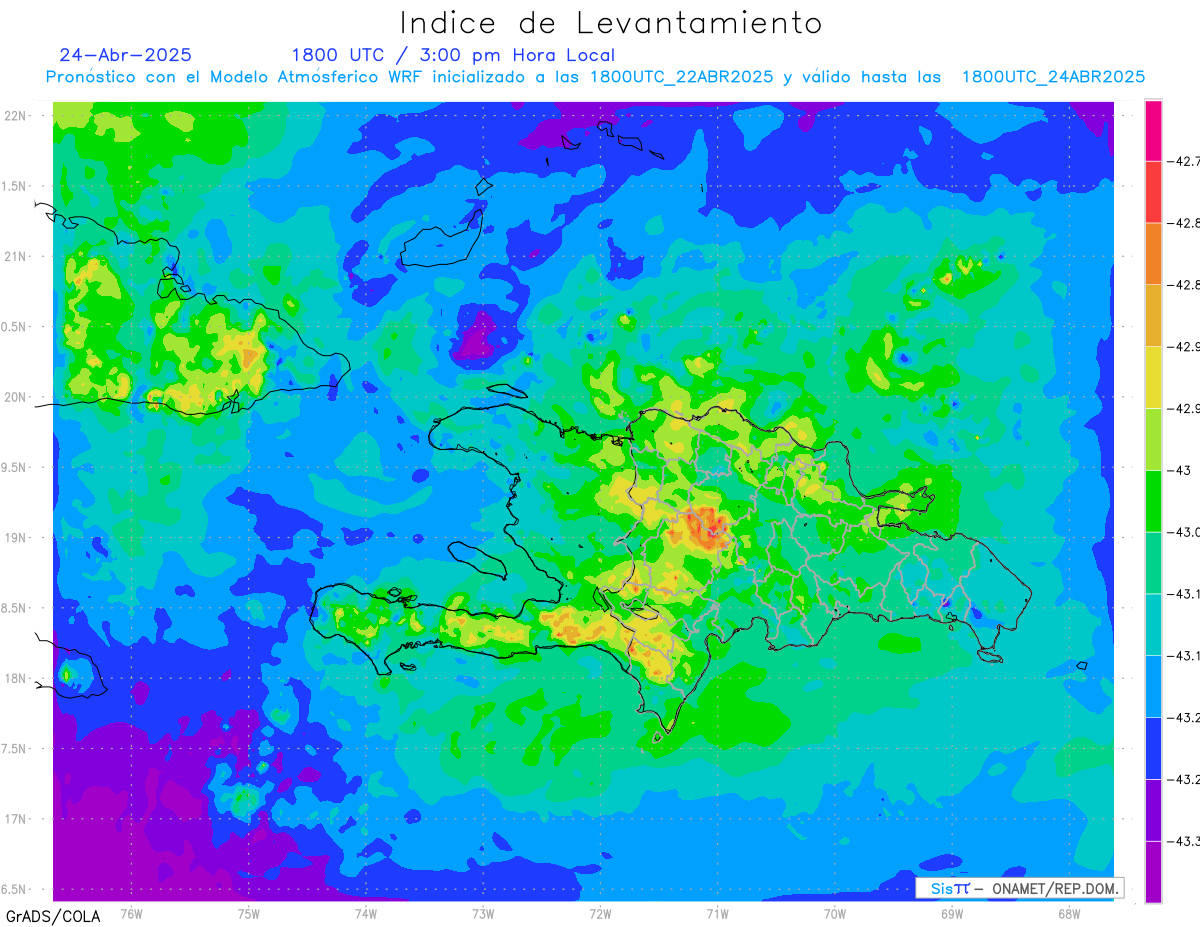This screenshot has width=1200, height=927.
Task: Click the legend value -43.0
Action: (1182, 531)
